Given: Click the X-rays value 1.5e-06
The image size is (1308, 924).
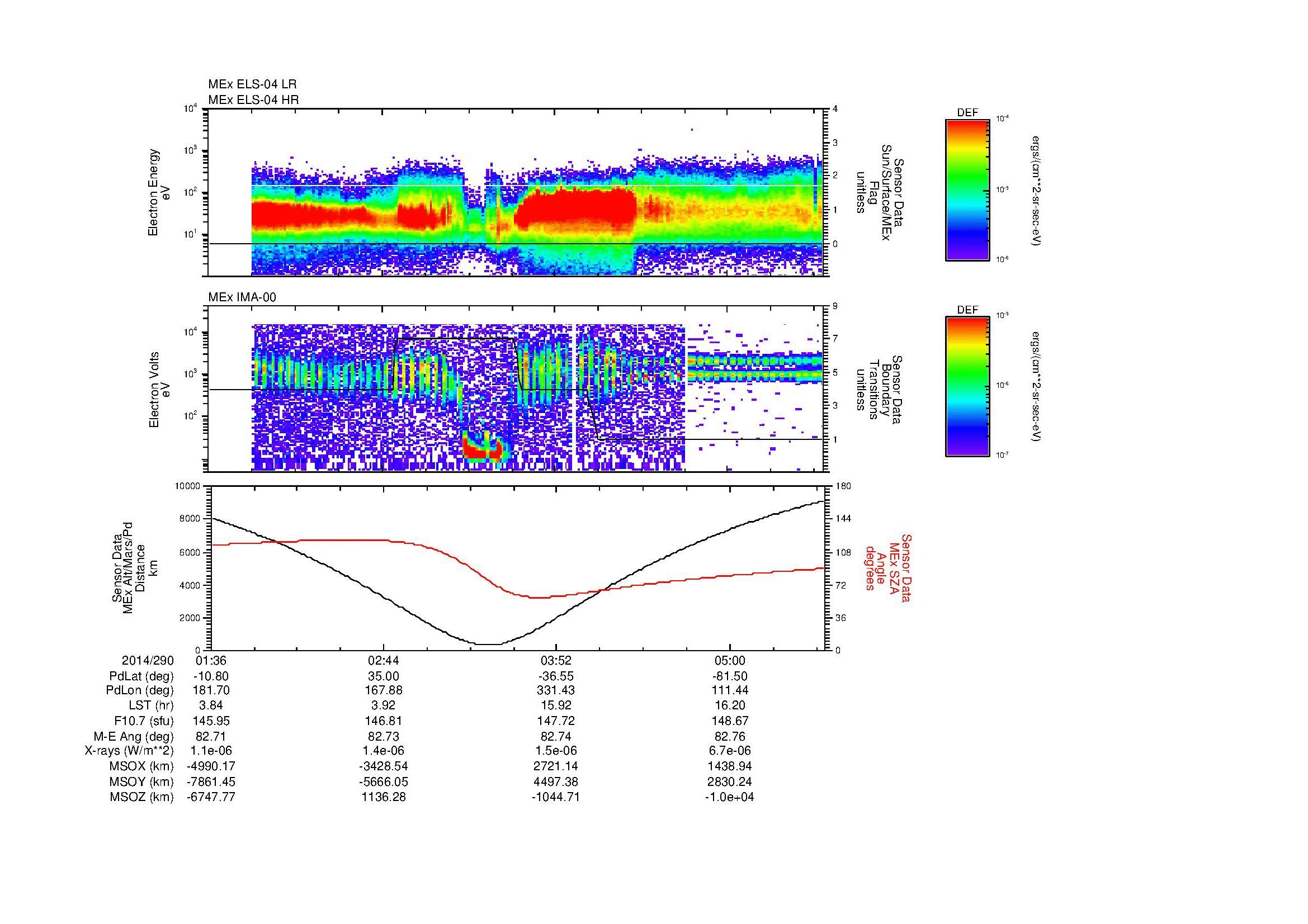Looking at the screenshot, I should click(x=556, y=751).
